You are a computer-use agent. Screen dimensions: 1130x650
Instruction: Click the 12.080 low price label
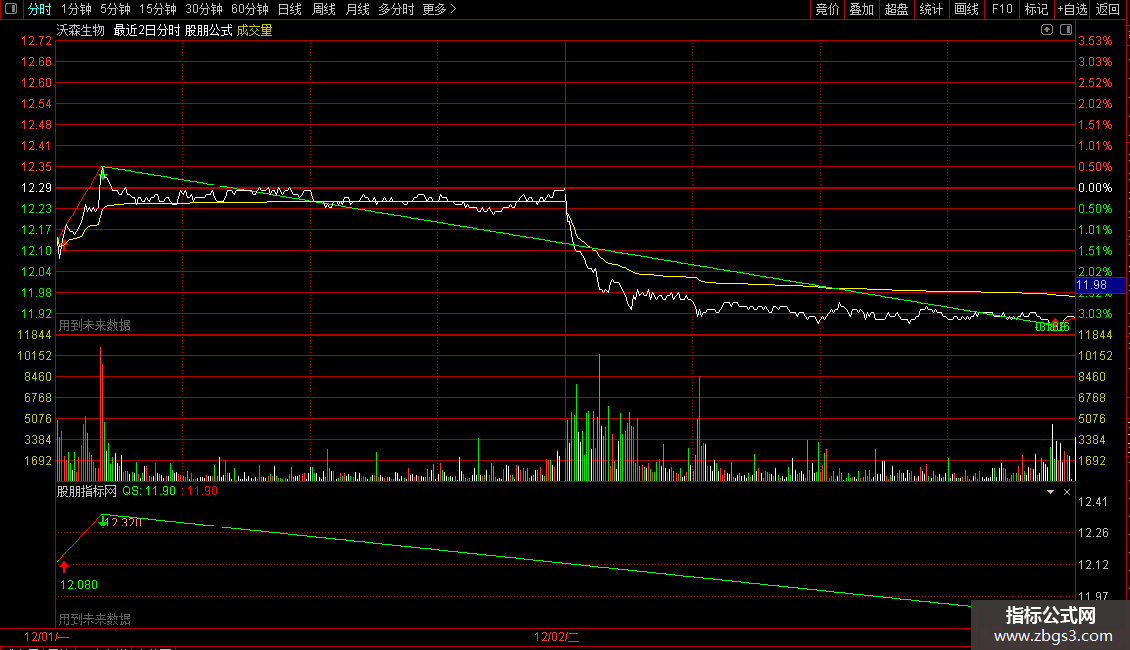(79, 585)
